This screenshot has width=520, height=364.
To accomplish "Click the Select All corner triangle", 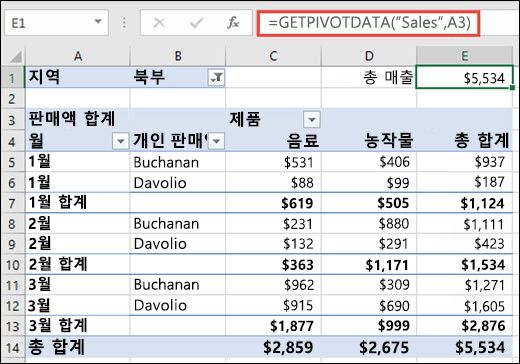I will [x=16, y=57].
